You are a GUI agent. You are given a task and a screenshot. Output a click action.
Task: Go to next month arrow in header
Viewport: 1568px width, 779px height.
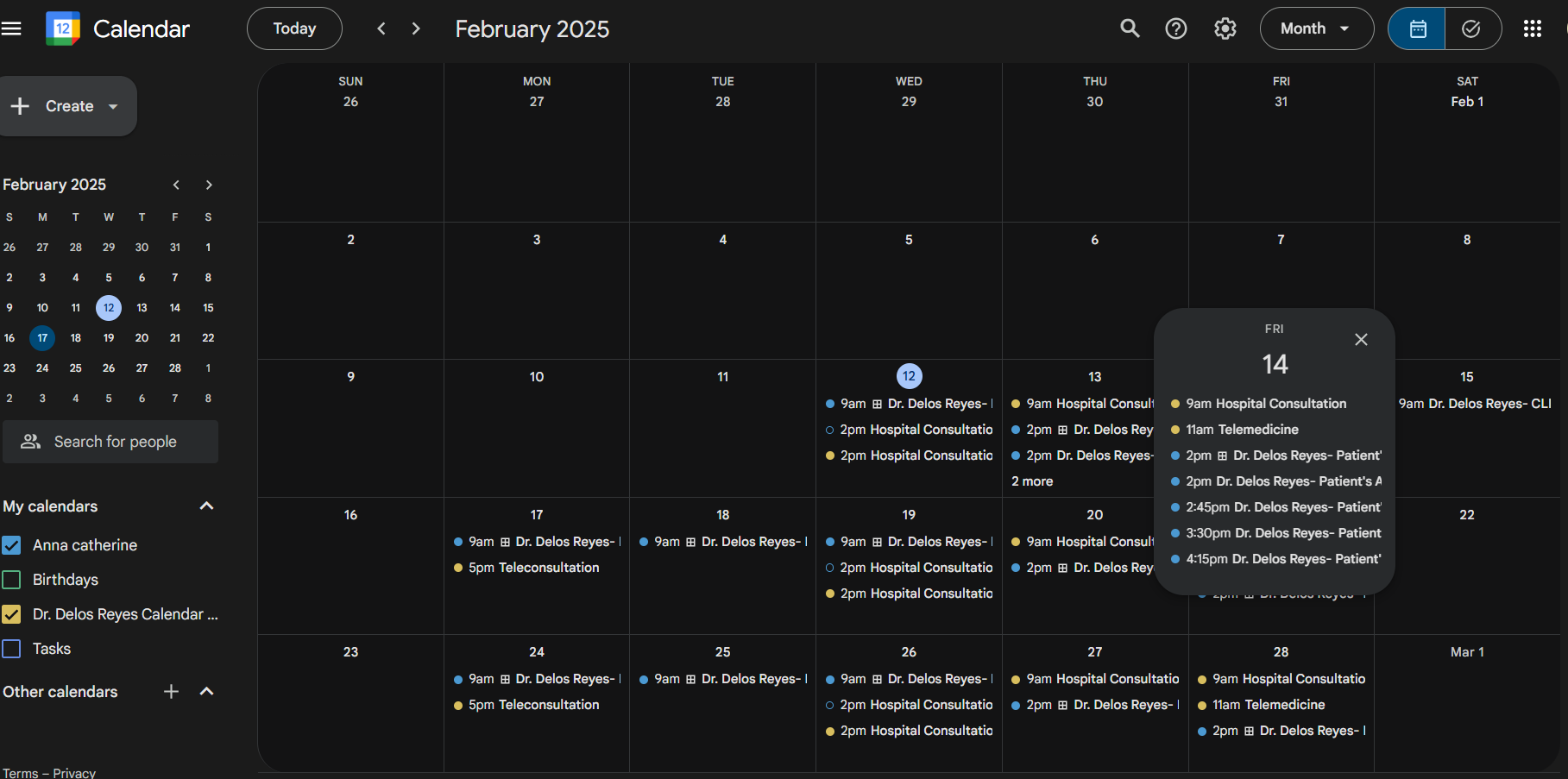pos(416,28)
